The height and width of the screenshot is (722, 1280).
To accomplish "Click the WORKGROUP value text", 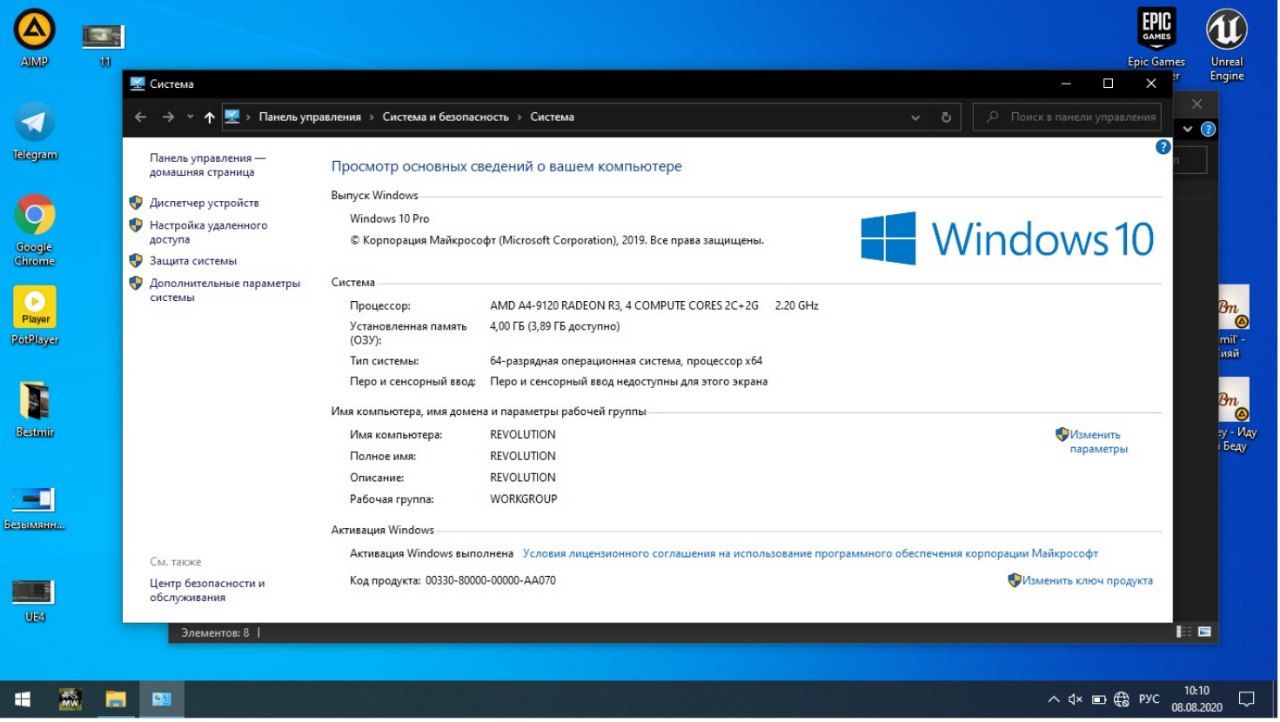I will click(523, 499).
